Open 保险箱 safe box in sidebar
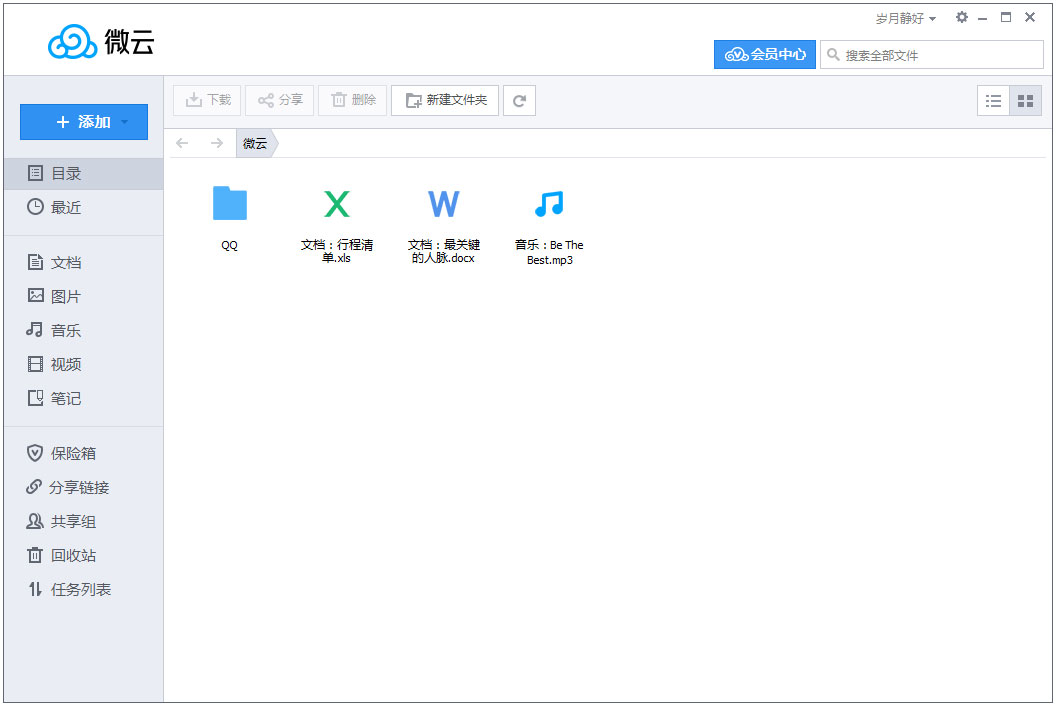1056x707 pixels. (x=73, y=453)
